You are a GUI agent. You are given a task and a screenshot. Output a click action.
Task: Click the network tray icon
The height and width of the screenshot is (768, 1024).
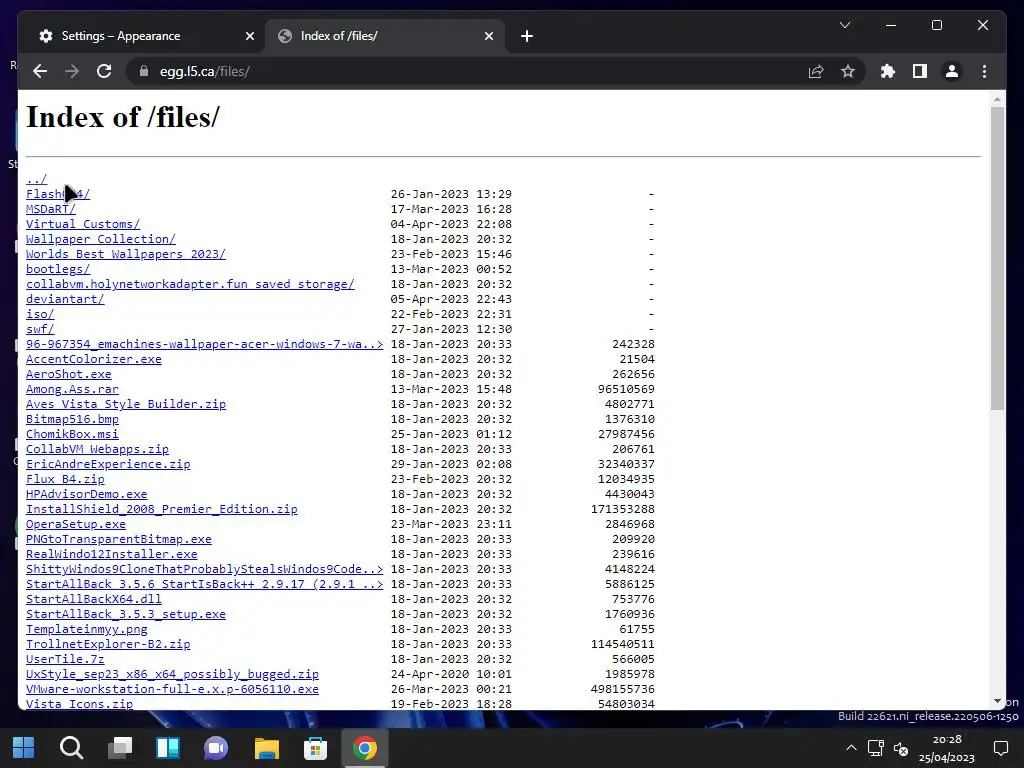tap(876, 748)
